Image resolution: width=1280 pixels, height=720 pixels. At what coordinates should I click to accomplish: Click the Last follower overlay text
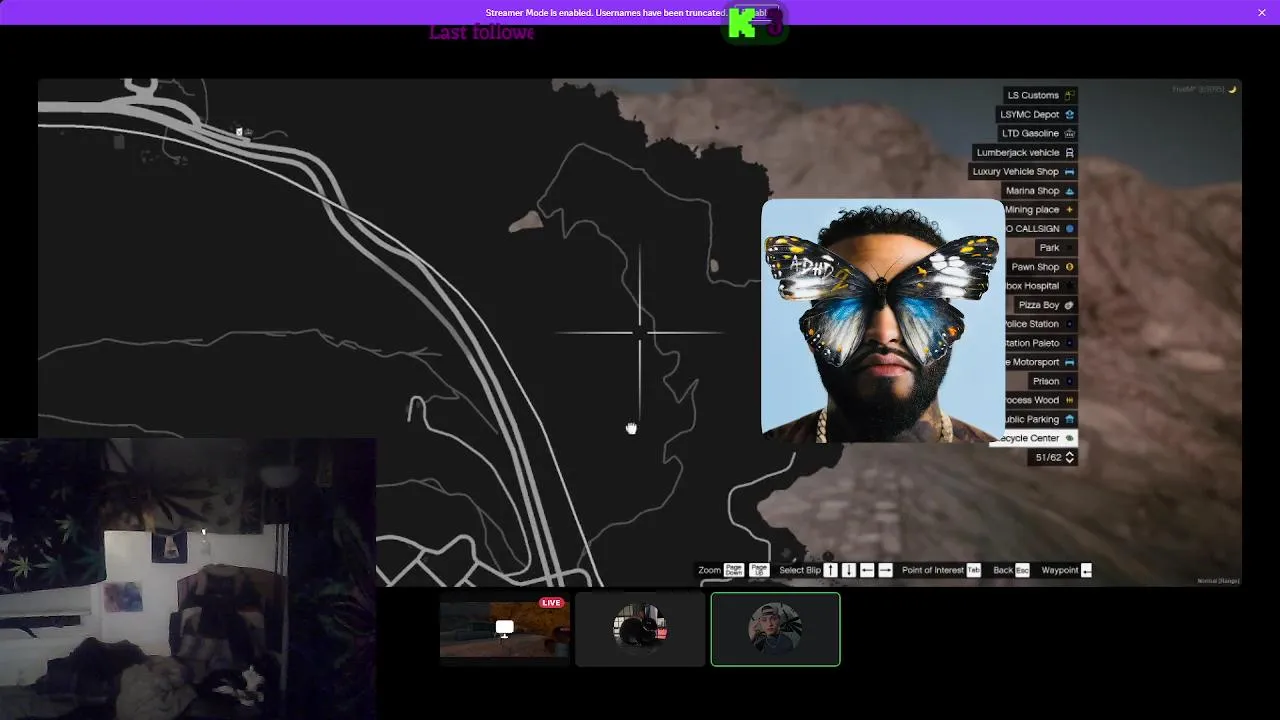pyautogui.click(x=481, y=32)
